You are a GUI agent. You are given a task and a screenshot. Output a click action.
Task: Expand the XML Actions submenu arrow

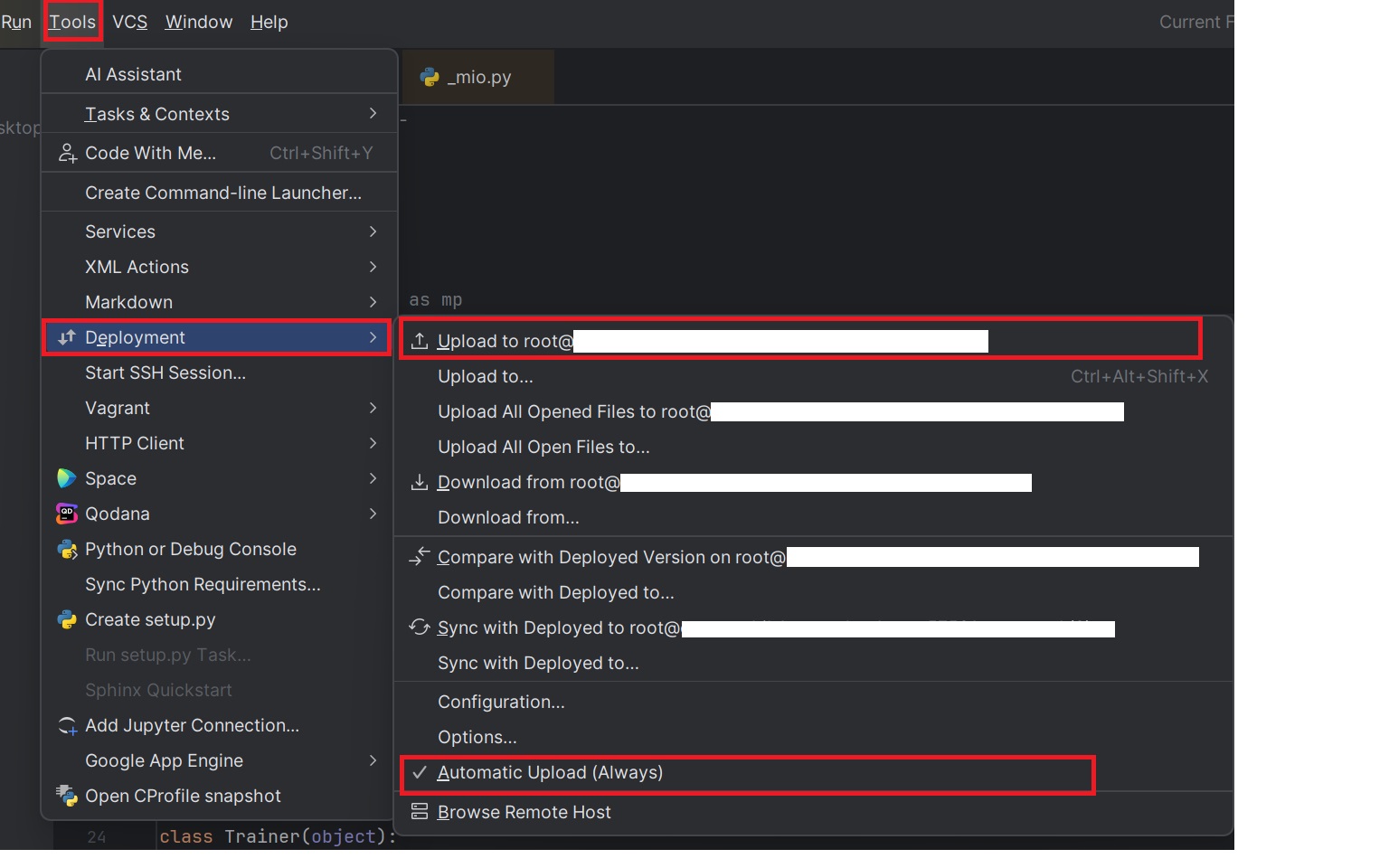[x=373, y=268]
